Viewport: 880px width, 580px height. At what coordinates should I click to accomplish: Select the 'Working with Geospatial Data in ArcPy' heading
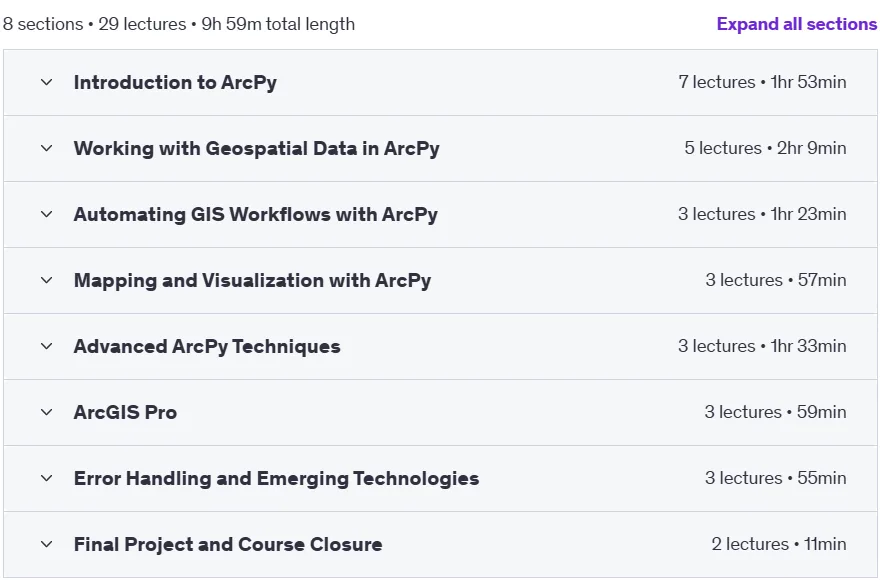click(256, 148)
